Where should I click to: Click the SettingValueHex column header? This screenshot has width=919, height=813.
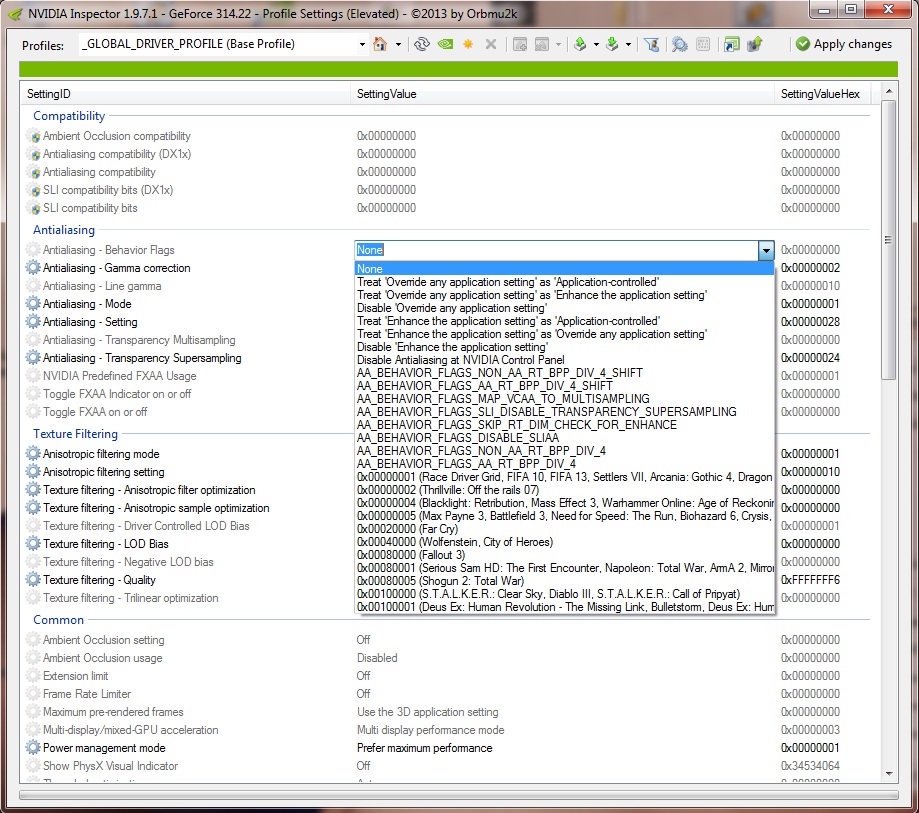click(x=822, y=94)
